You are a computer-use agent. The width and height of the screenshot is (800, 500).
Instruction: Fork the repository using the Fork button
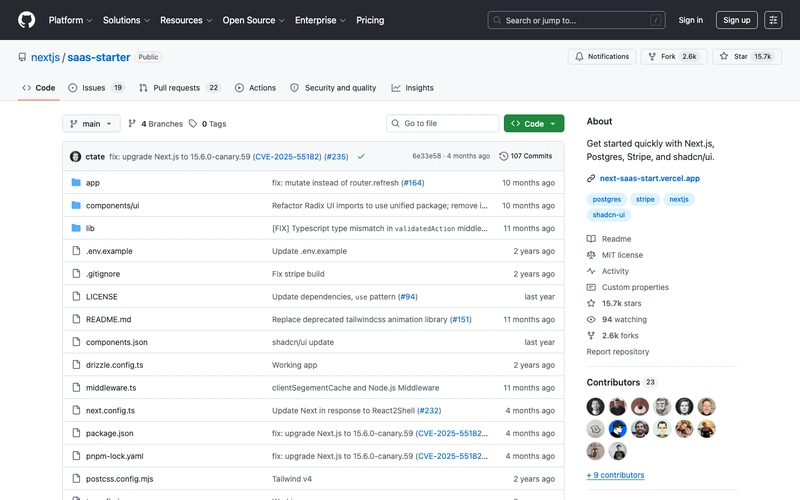tap(673, 57)
